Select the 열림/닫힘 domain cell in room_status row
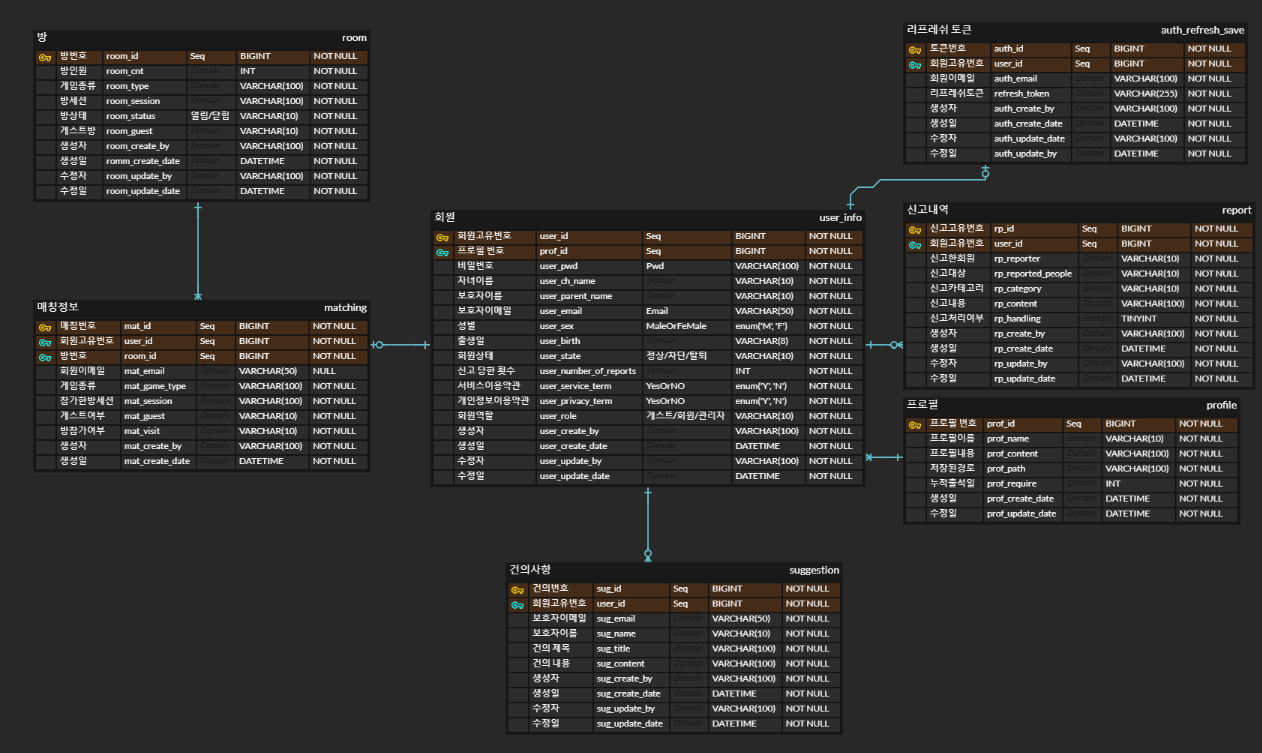 pyautogui.click(x=212, y=116)
